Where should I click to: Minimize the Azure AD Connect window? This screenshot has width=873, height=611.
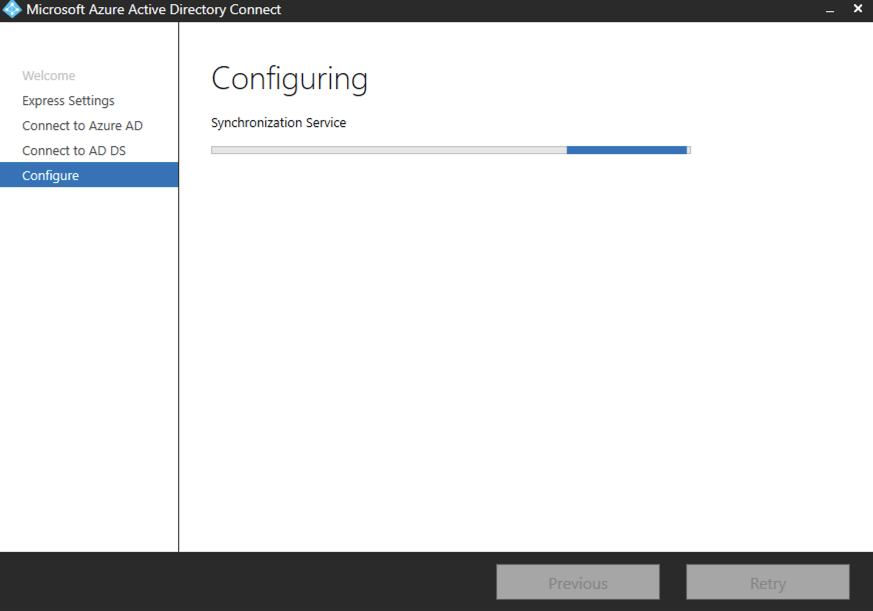(830, 10)
